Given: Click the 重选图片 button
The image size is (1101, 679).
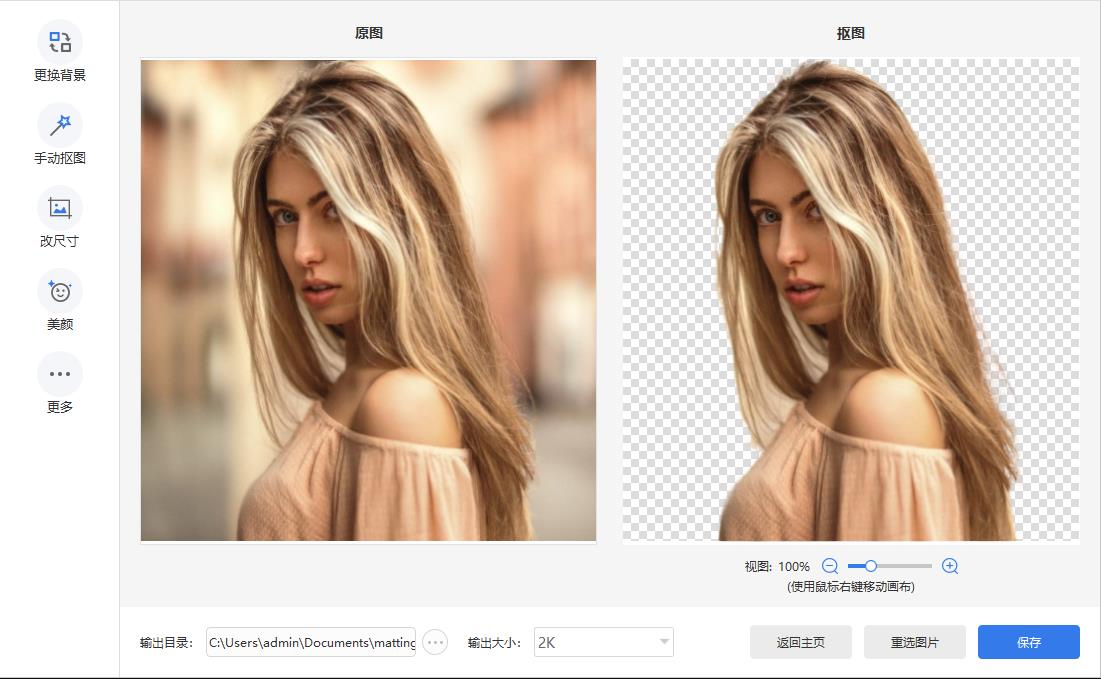Looking at the screenshot, I should pyautogui.click(x=915, y=642).
